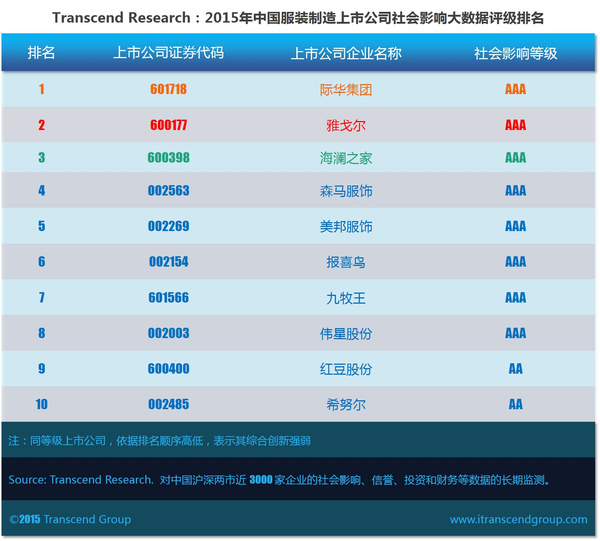Select stock code 002003
The width and height of the screenshot is (600, 541).
[x=168, y=333]
